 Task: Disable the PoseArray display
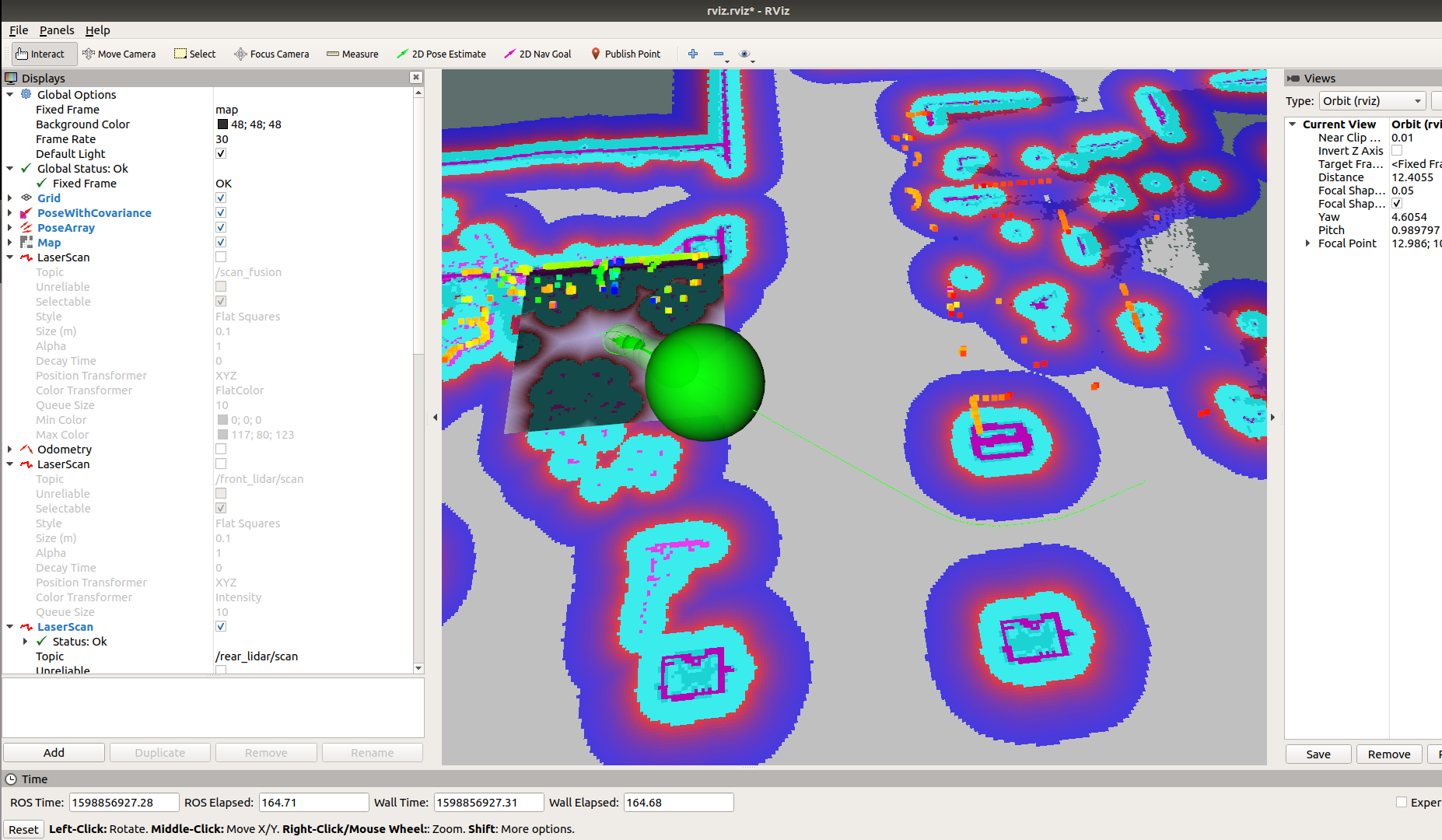(221, 227)
